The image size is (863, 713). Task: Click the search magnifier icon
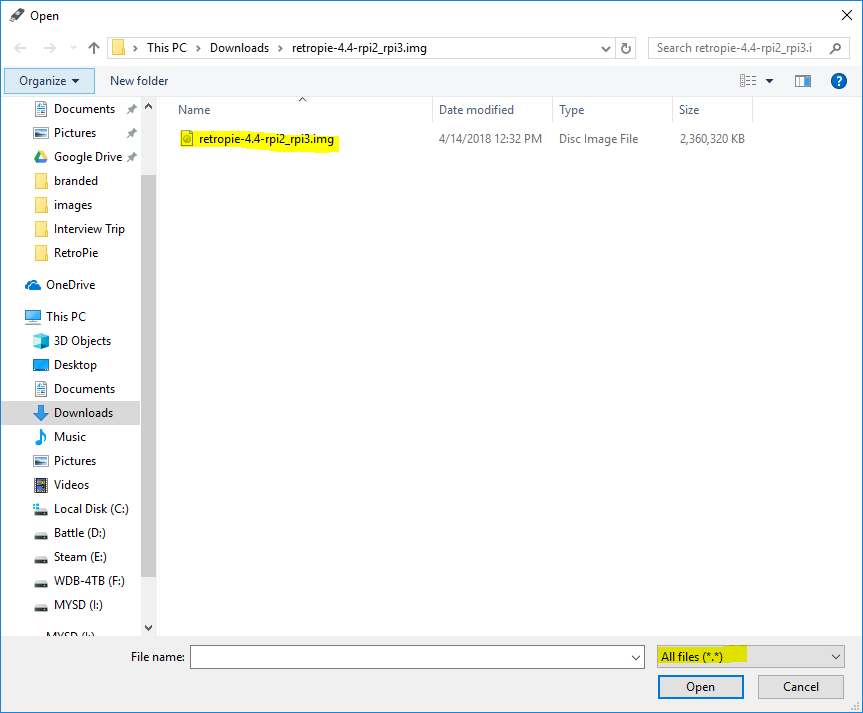[x=835, y=48]
